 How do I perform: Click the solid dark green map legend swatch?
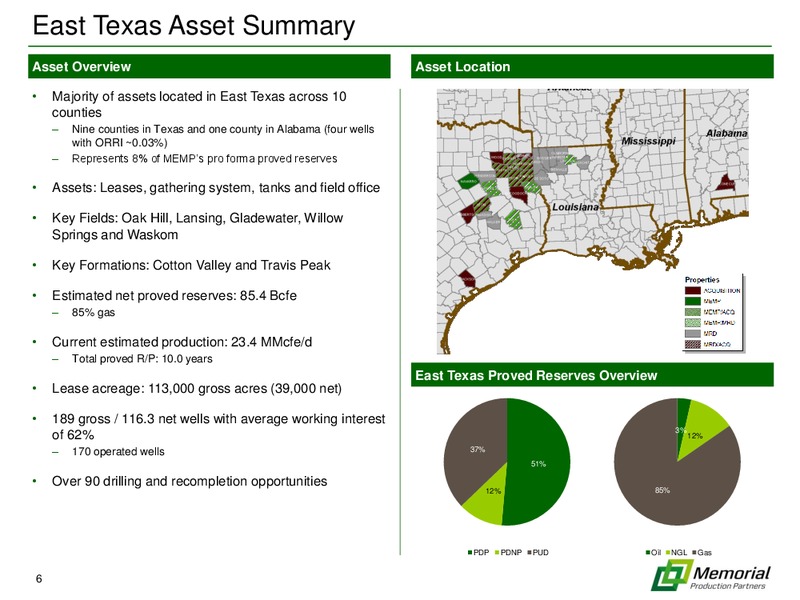click(692, 301)
